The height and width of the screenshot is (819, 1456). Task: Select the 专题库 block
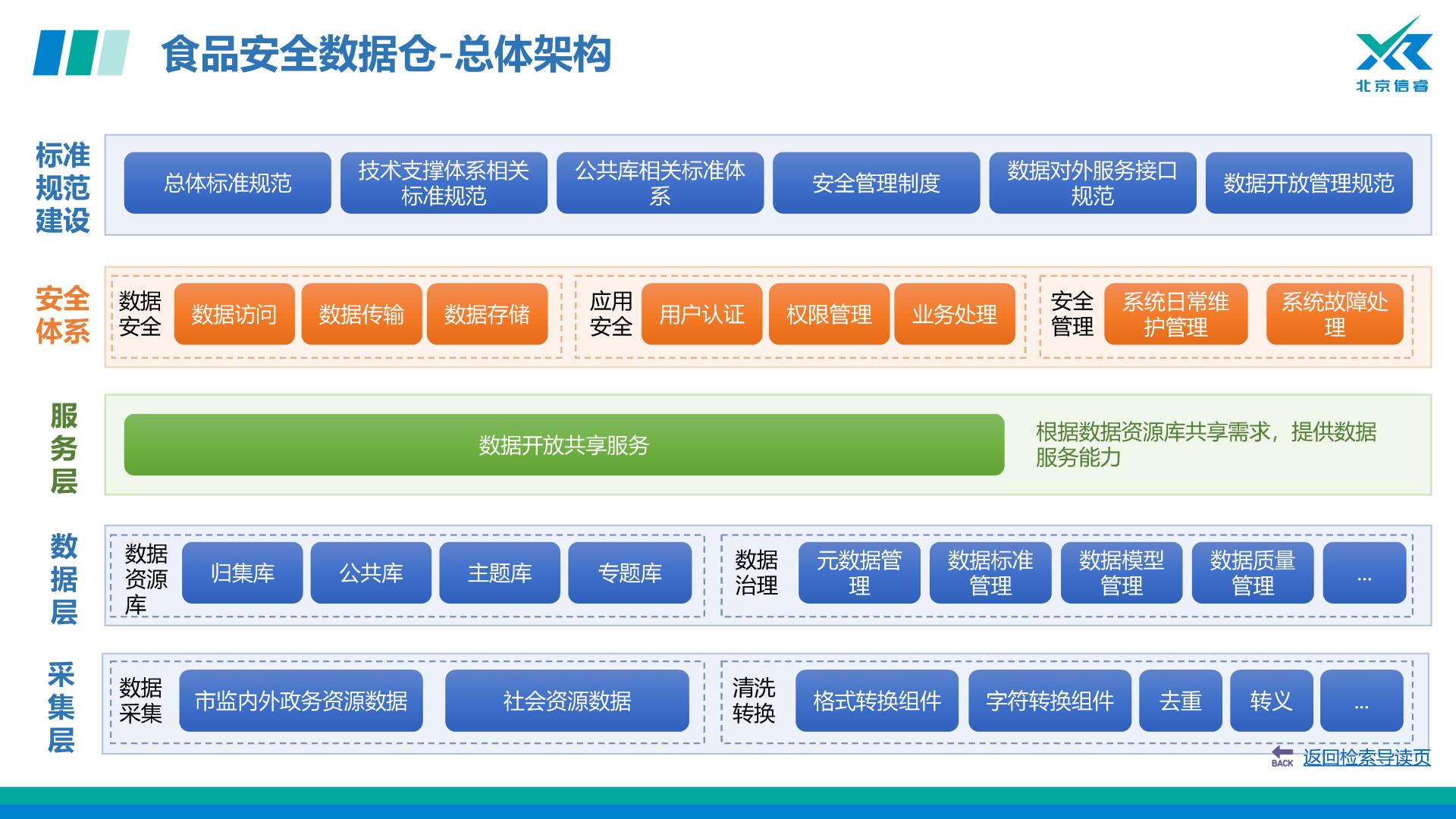(x=629, y=573)
